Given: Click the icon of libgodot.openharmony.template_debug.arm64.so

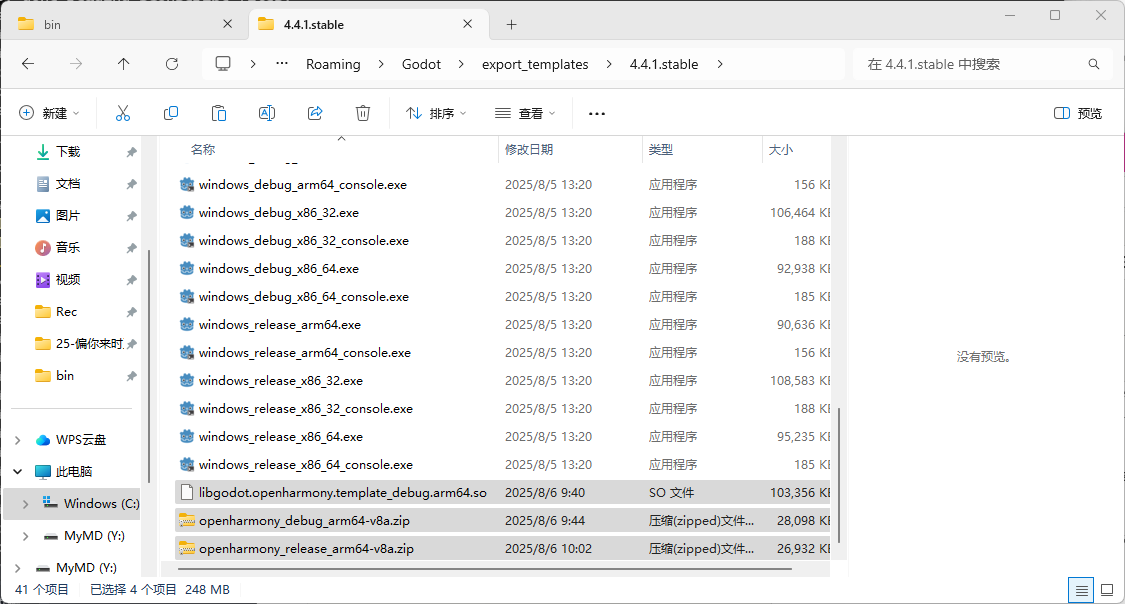Looking at the screenshot, I should click(x=187, y=492).
